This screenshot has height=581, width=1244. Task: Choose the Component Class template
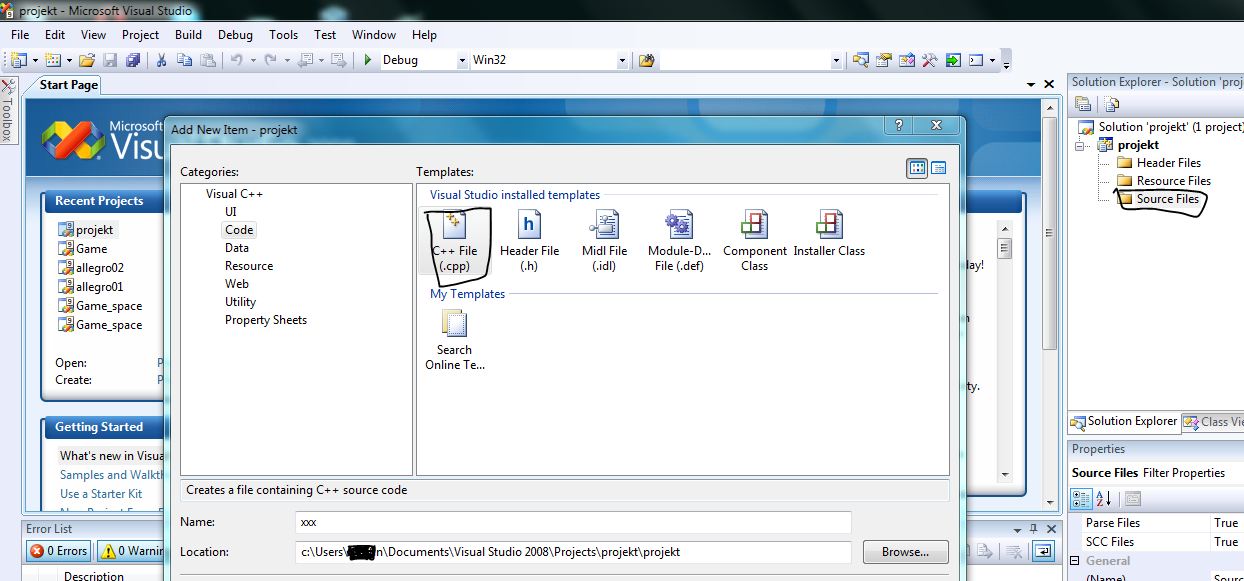coord(754,241)
